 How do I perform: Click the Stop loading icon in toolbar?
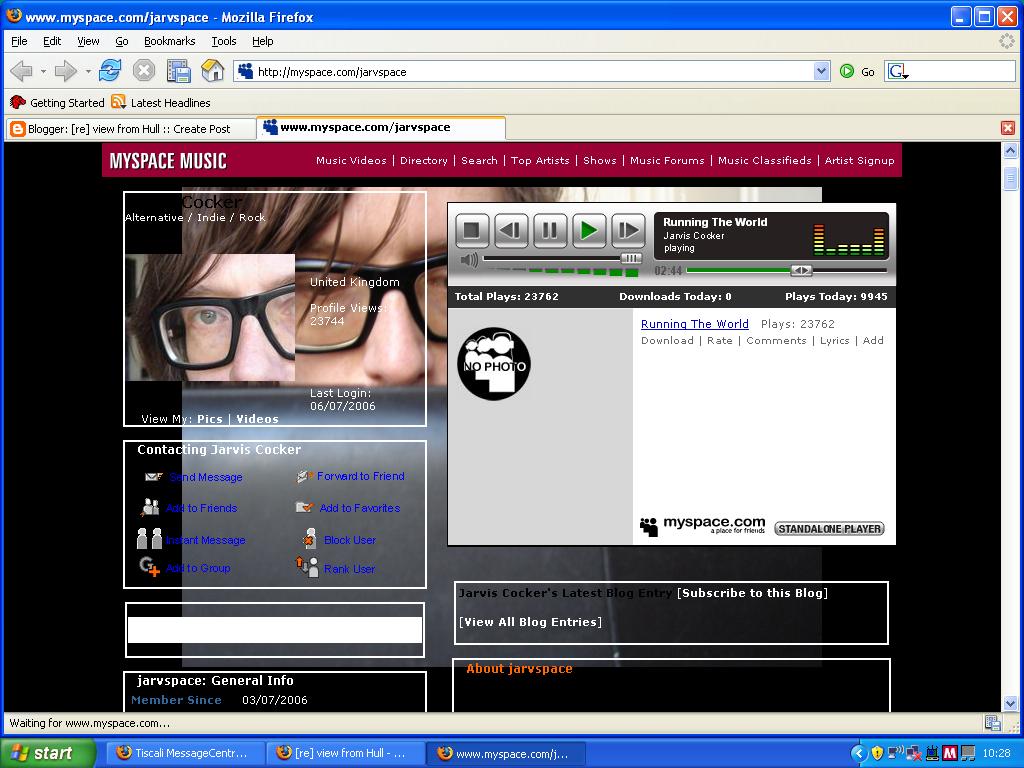pos(144,71)
